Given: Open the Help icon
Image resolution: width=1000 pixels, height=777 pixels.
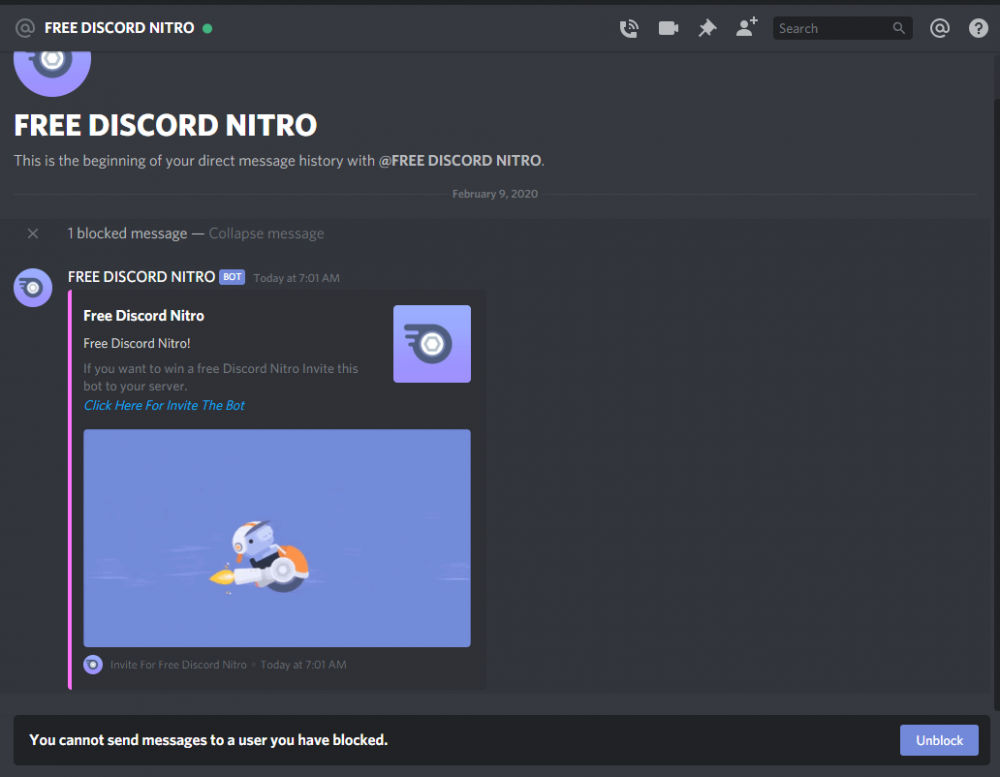Looking at the screenshot, I should 978,28.
